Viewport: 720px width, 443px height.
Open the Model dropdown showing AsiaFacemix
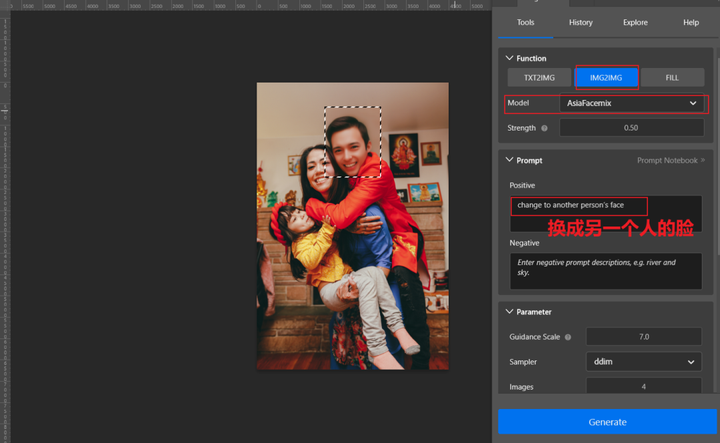[x=631, y=103]
